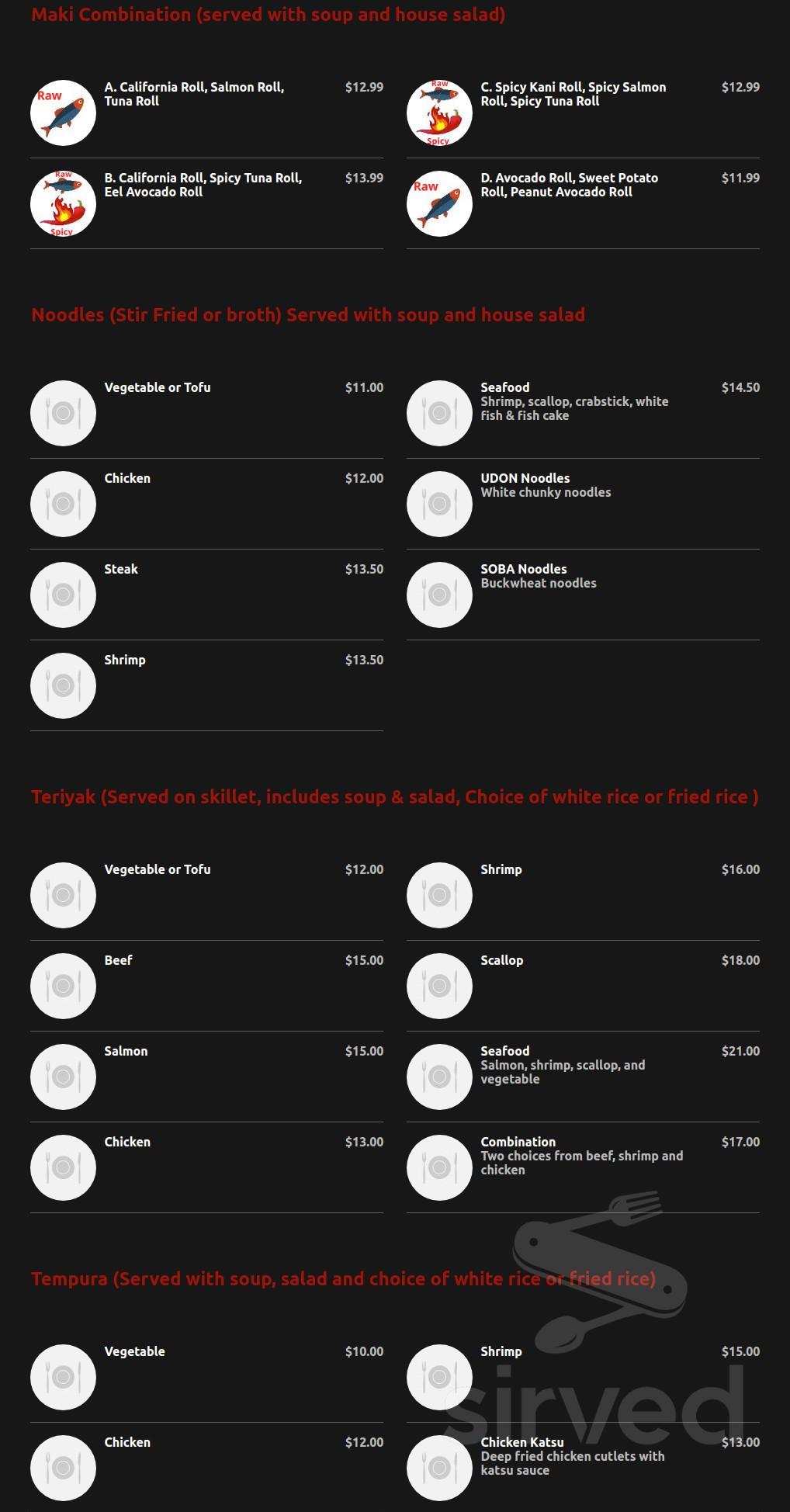This screenshot has height=1512, width=790.
Task: Click the $21.00 Seafood teriyaki price
Action: click(740, 1051)
